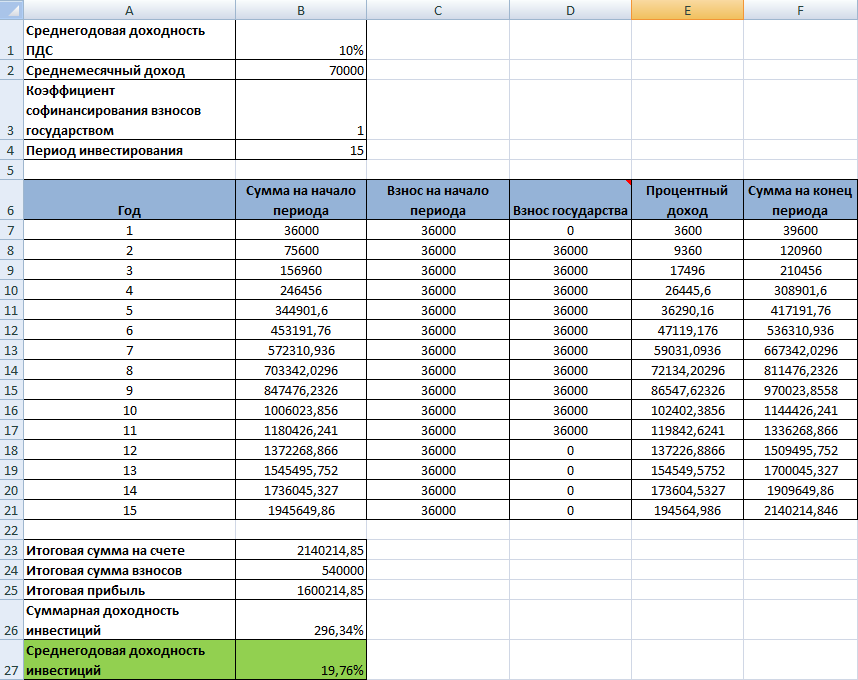Select row 5 by its row header
The width and height of the screenshot is (858, 680).
coord(11,170)
